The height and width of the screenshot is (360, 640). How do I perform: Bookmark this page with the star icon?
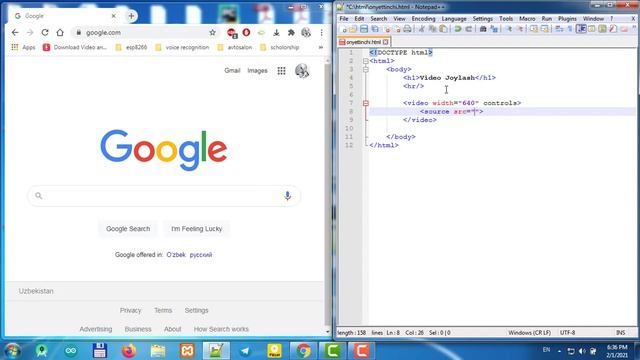pyautogui.click(x=212, y=32)
